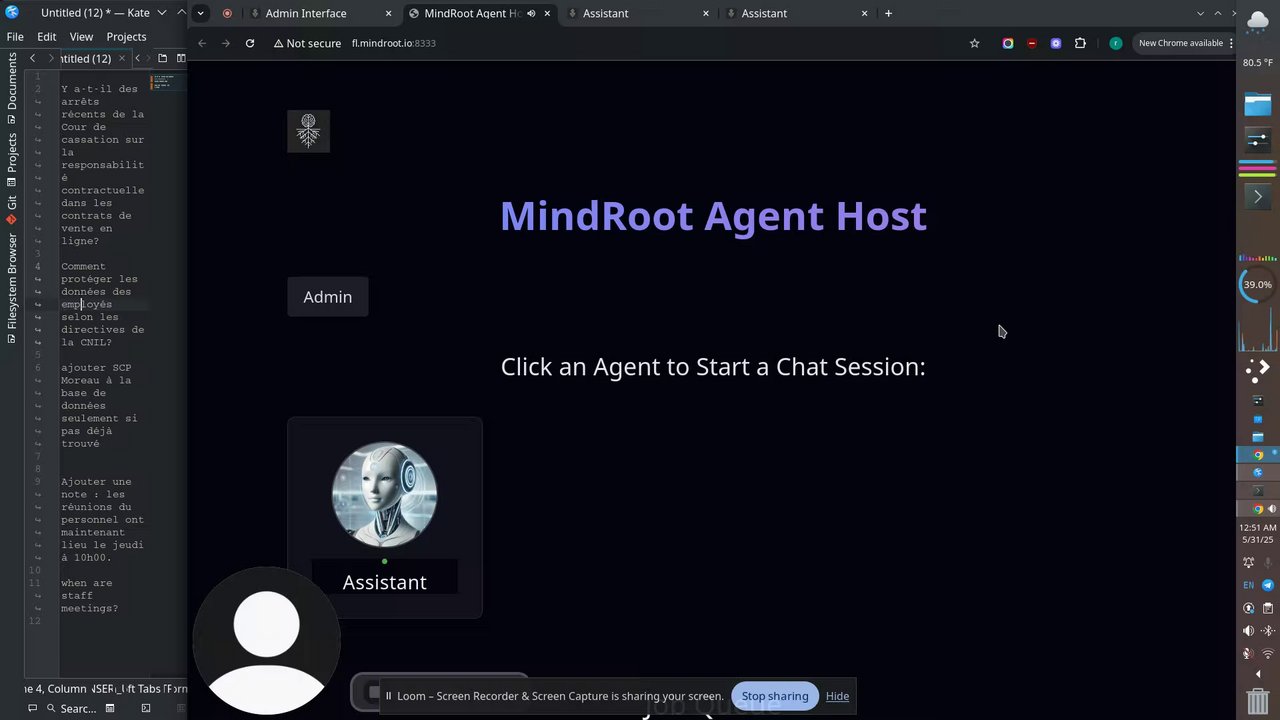Viewport: 1280px width, 720px height.
Task: Click the Admin button
Action: (328, 297)
